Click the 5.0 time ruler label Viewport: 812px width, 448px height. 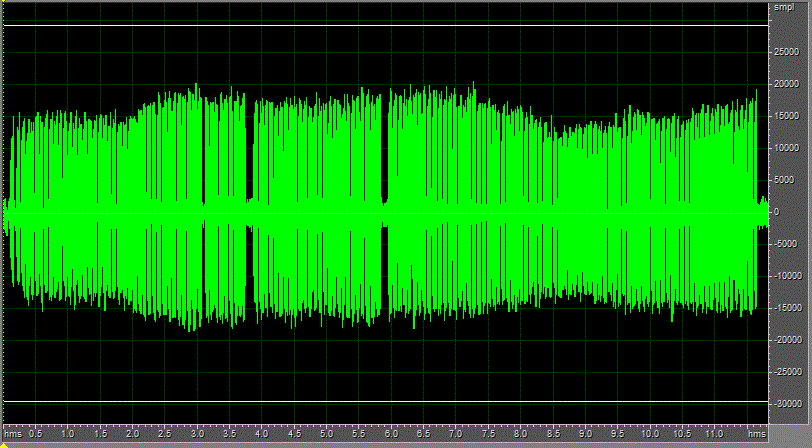coord(327,433)
